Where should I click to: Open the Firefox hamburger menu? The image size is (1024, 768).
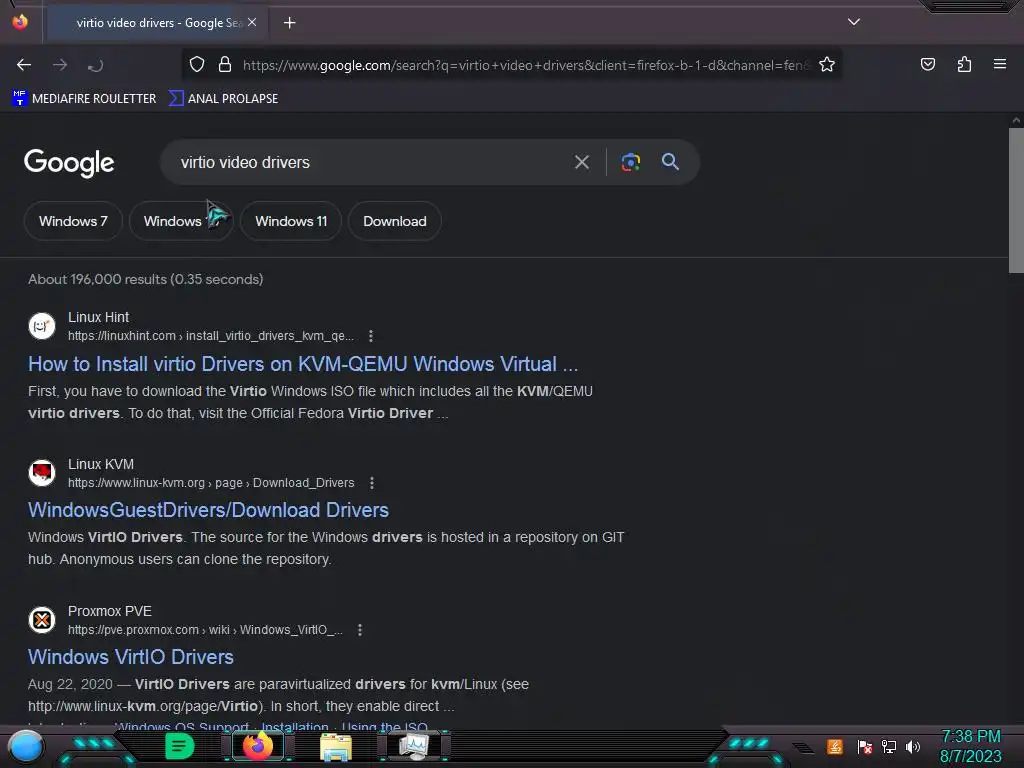click(x=1000, y=64)
